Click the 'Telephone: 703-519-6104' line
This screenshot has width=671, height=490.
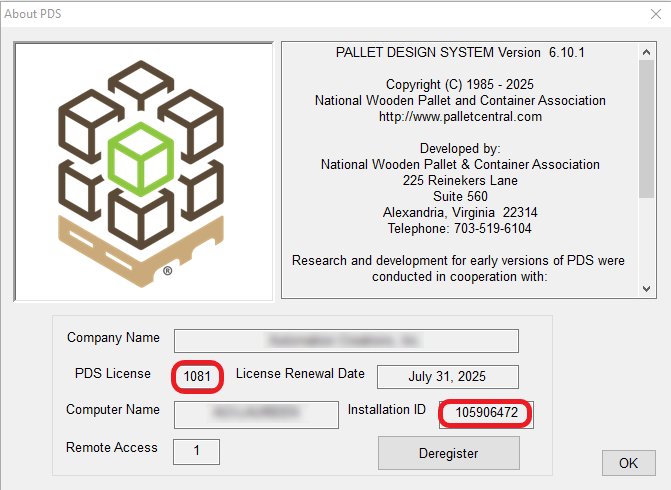tap(460, 229)
